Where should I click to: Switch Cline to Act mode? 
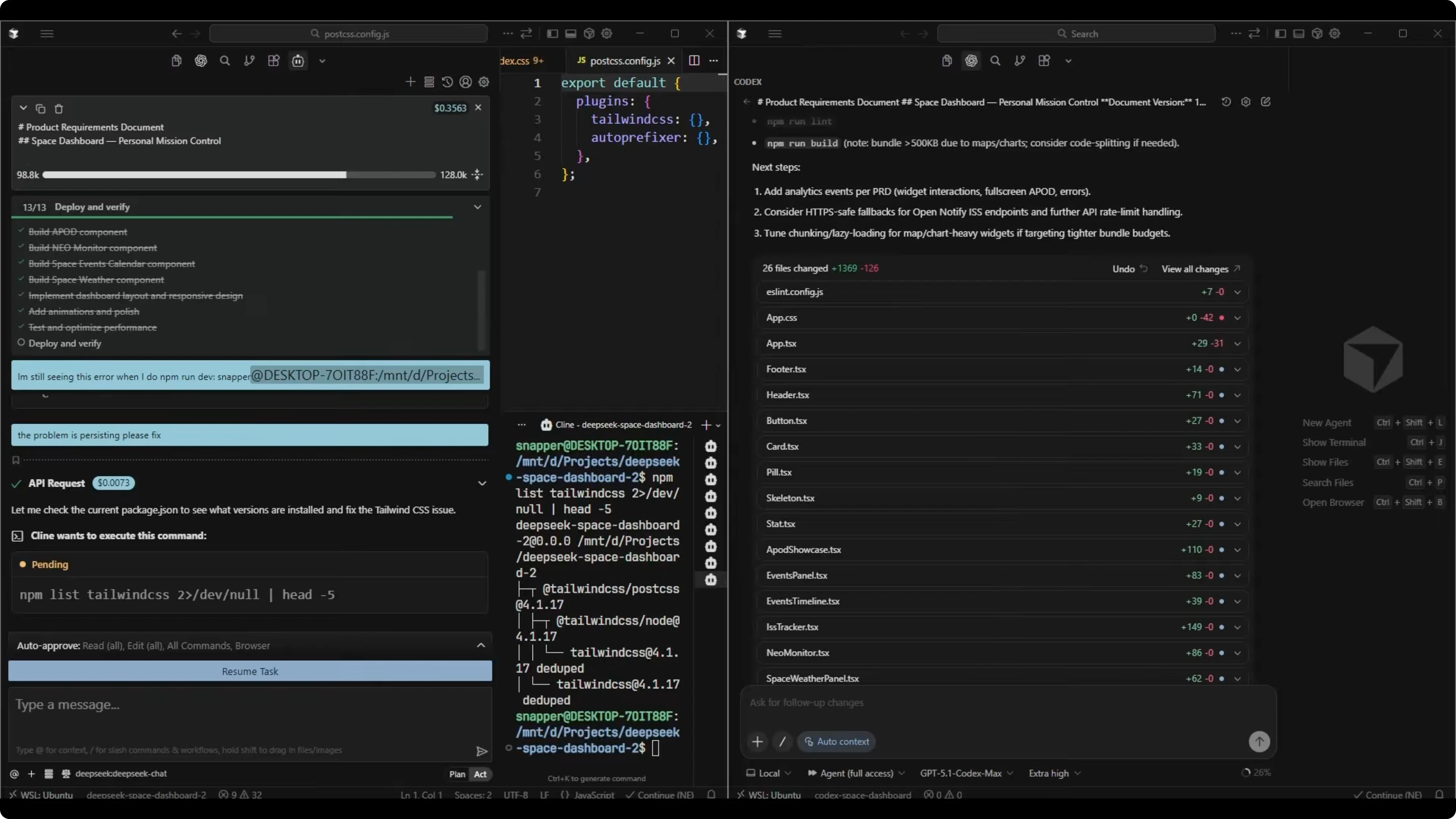480,774
